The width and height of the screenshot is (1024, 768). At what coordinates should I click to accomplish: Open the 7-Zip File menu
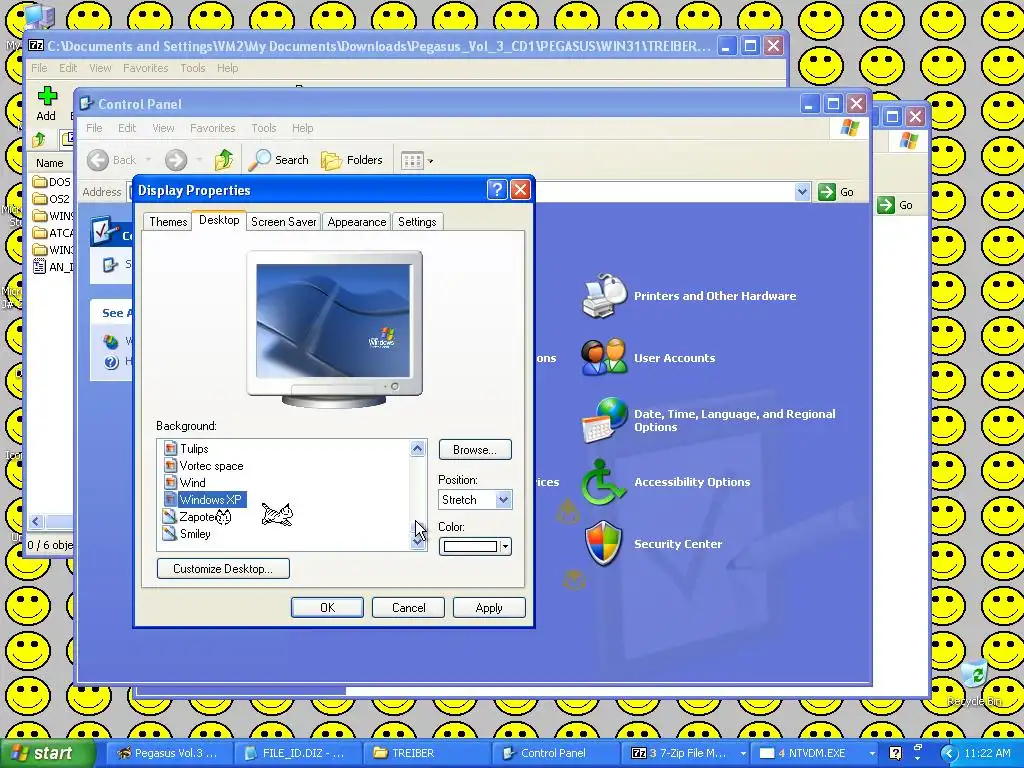tap(39, 68)
